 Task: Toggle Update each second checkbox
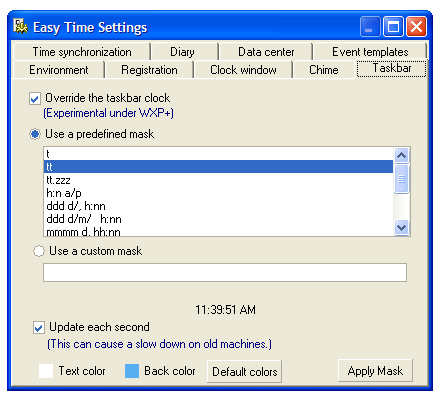pyautogui.click(x=39, y=327)
